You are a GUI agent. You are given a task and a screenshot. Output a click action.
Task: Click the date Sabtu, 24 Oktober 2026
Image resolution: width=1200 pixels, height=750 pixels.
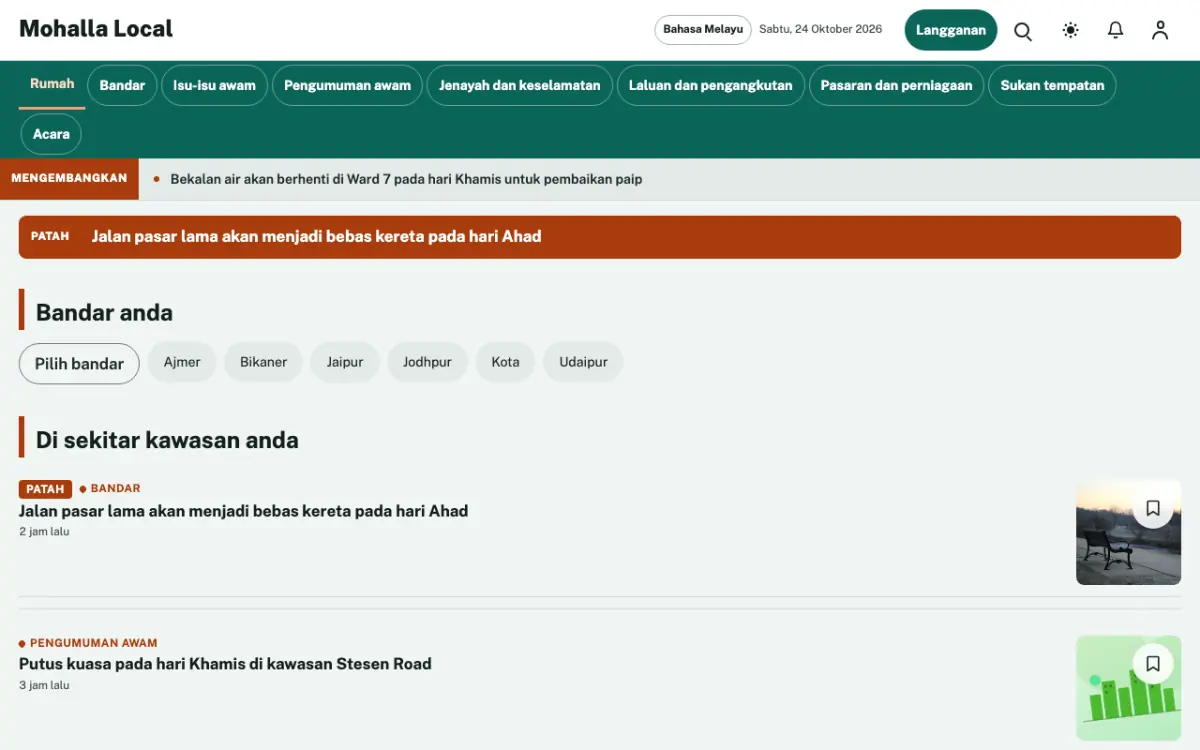(820, 29)
